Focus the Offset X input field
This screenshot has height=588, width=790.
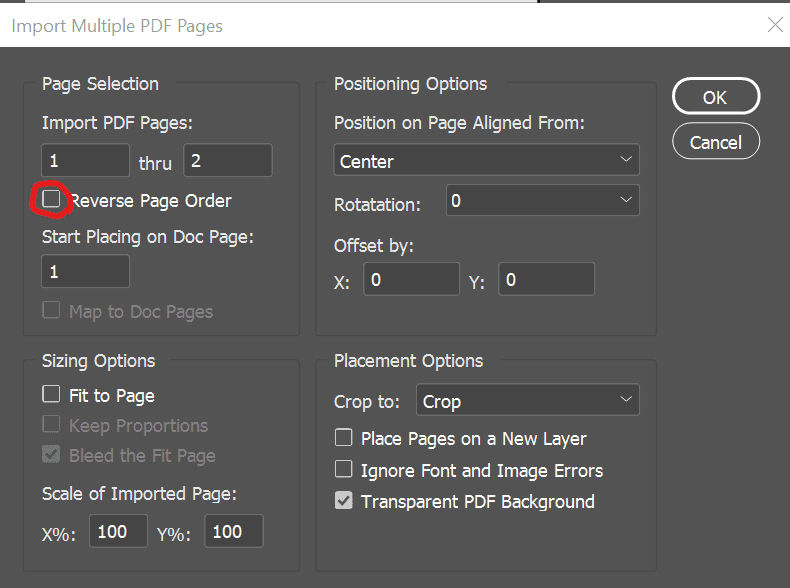click(x=411, y=280)
